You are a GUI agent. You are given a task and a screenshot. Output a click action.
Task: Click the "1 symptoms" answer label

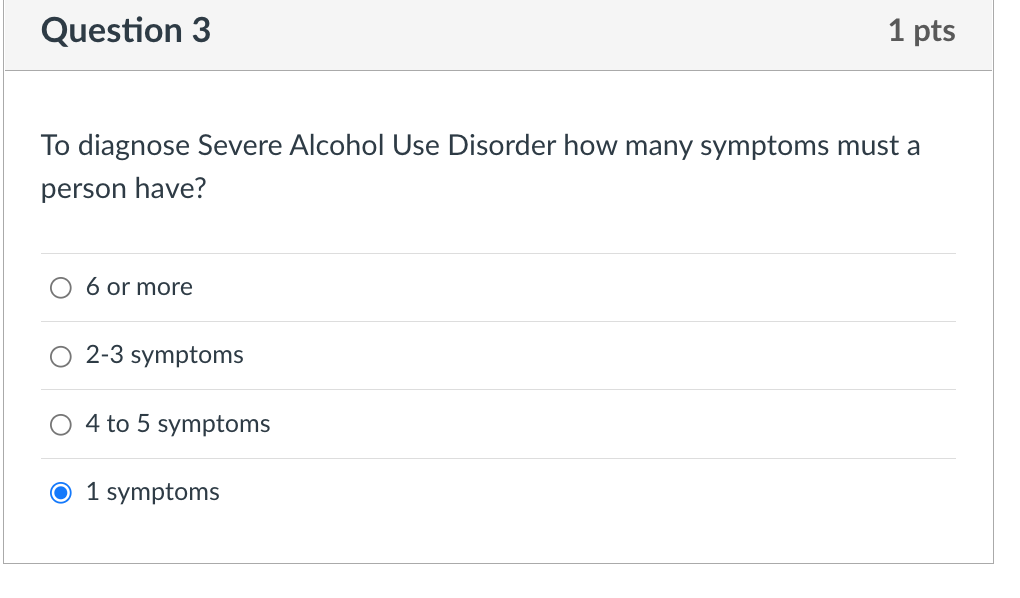[x=154, y=492]
